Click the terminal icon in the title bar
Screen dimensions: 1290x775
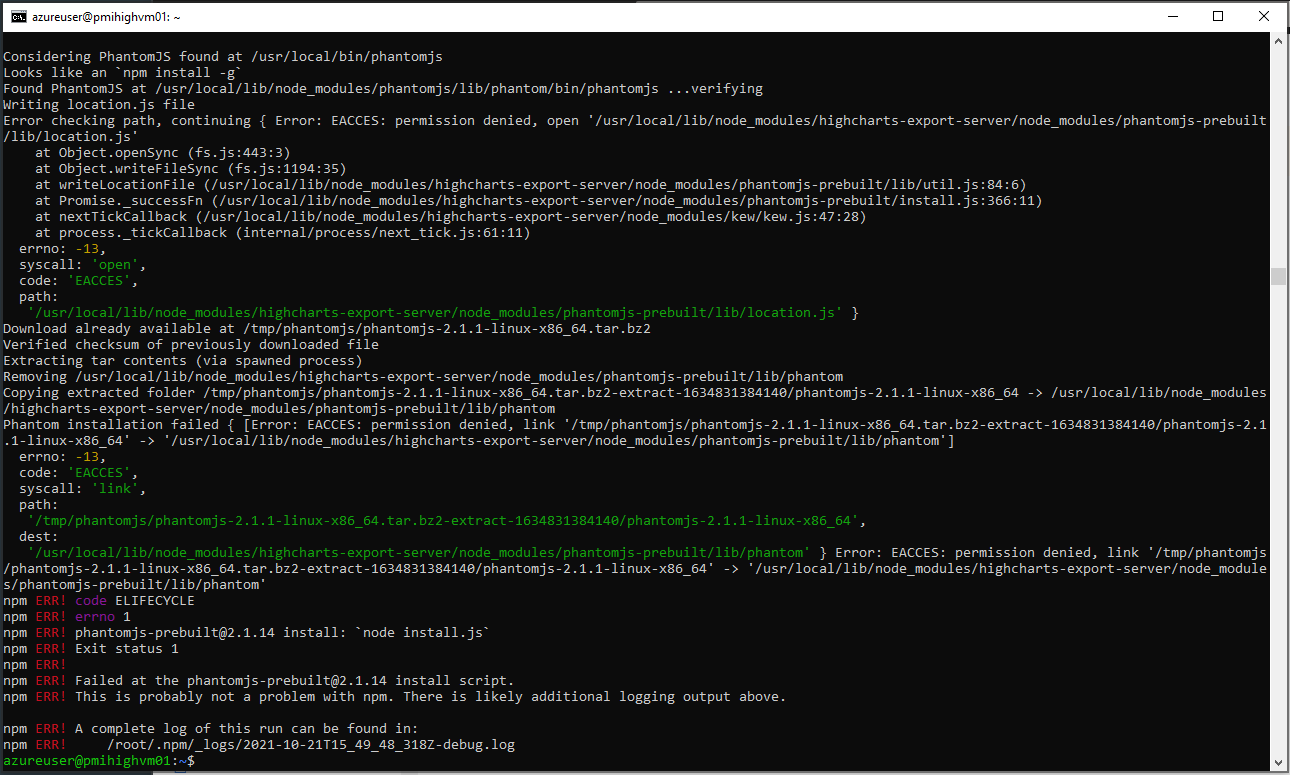point(18,16)
